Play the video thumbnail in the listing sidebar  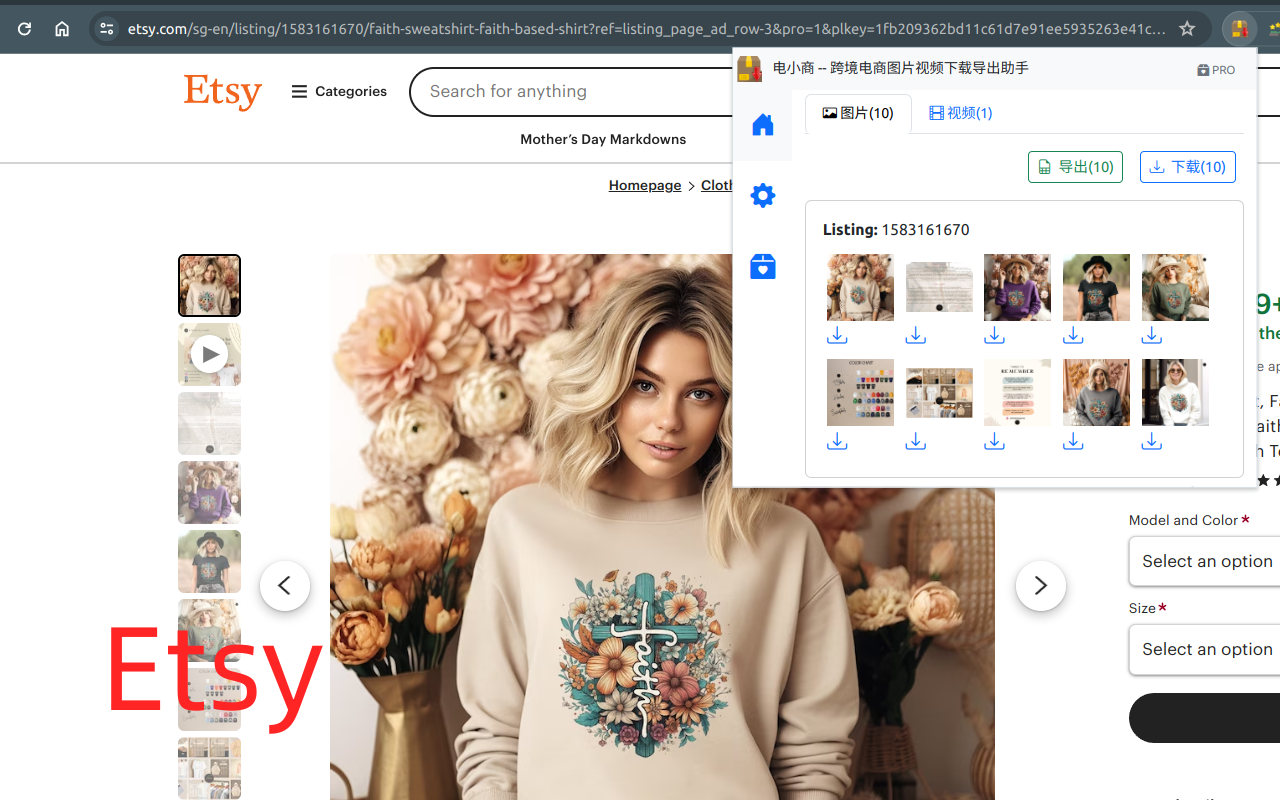209,353
